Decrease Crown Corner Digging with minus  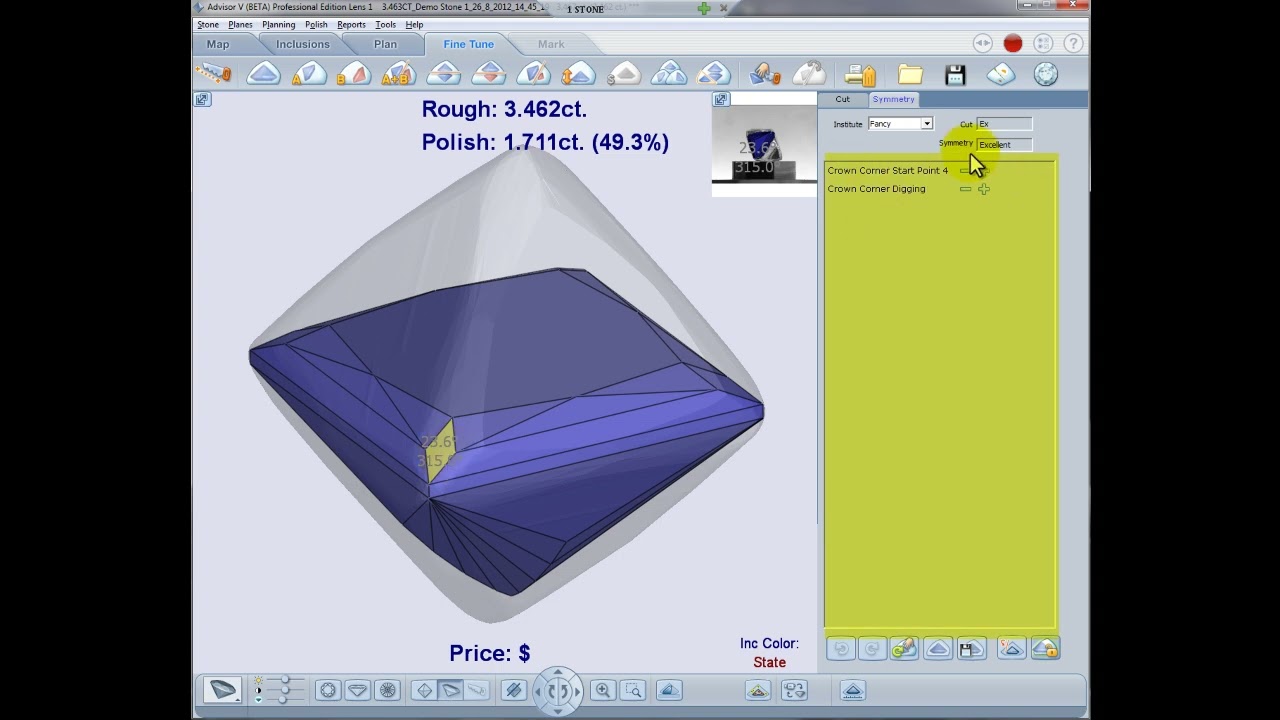pos(965,189)
